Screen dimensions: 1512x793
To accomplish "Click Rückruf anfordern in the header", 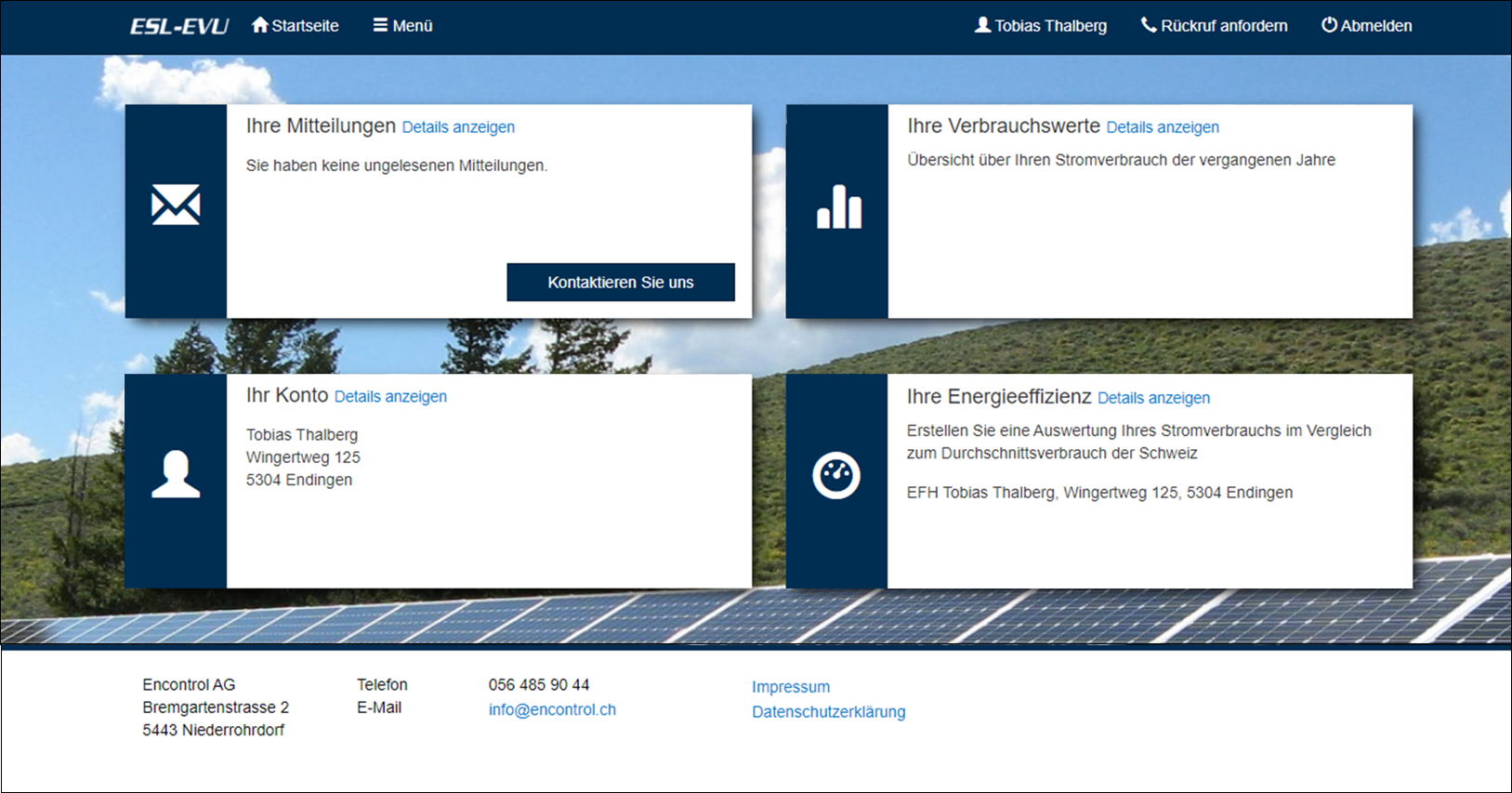I will [1215, 26].
